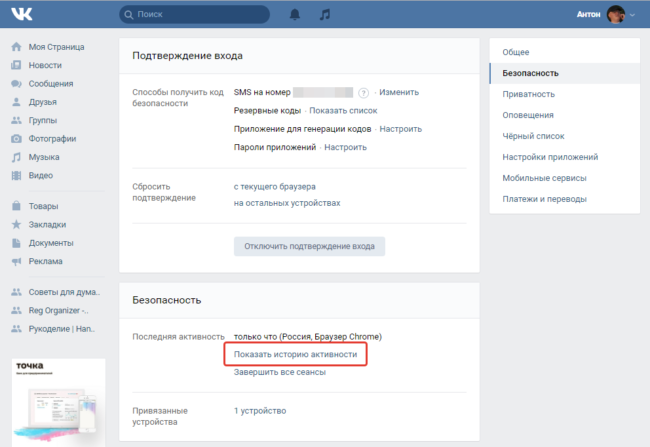The width and height of the screenshot is (650, 447).
Task: Click Показать историю активности link
Action: pyautogui.click(x=295, y=355)
